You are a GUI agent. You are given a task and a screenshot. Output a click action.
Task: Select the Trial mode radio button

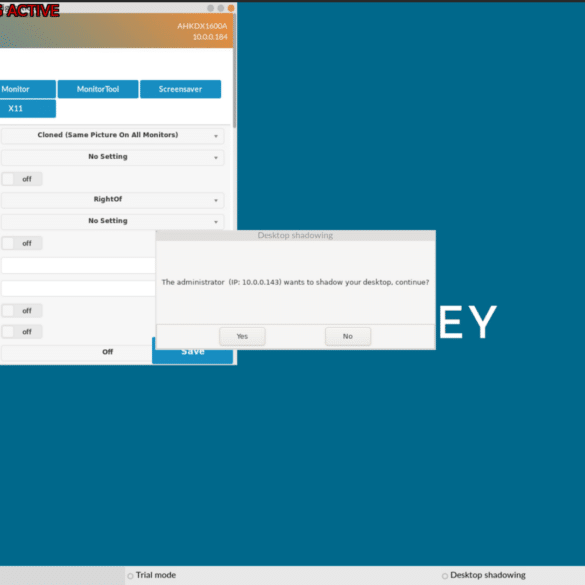pyautogui.click(x=130, y=576)
